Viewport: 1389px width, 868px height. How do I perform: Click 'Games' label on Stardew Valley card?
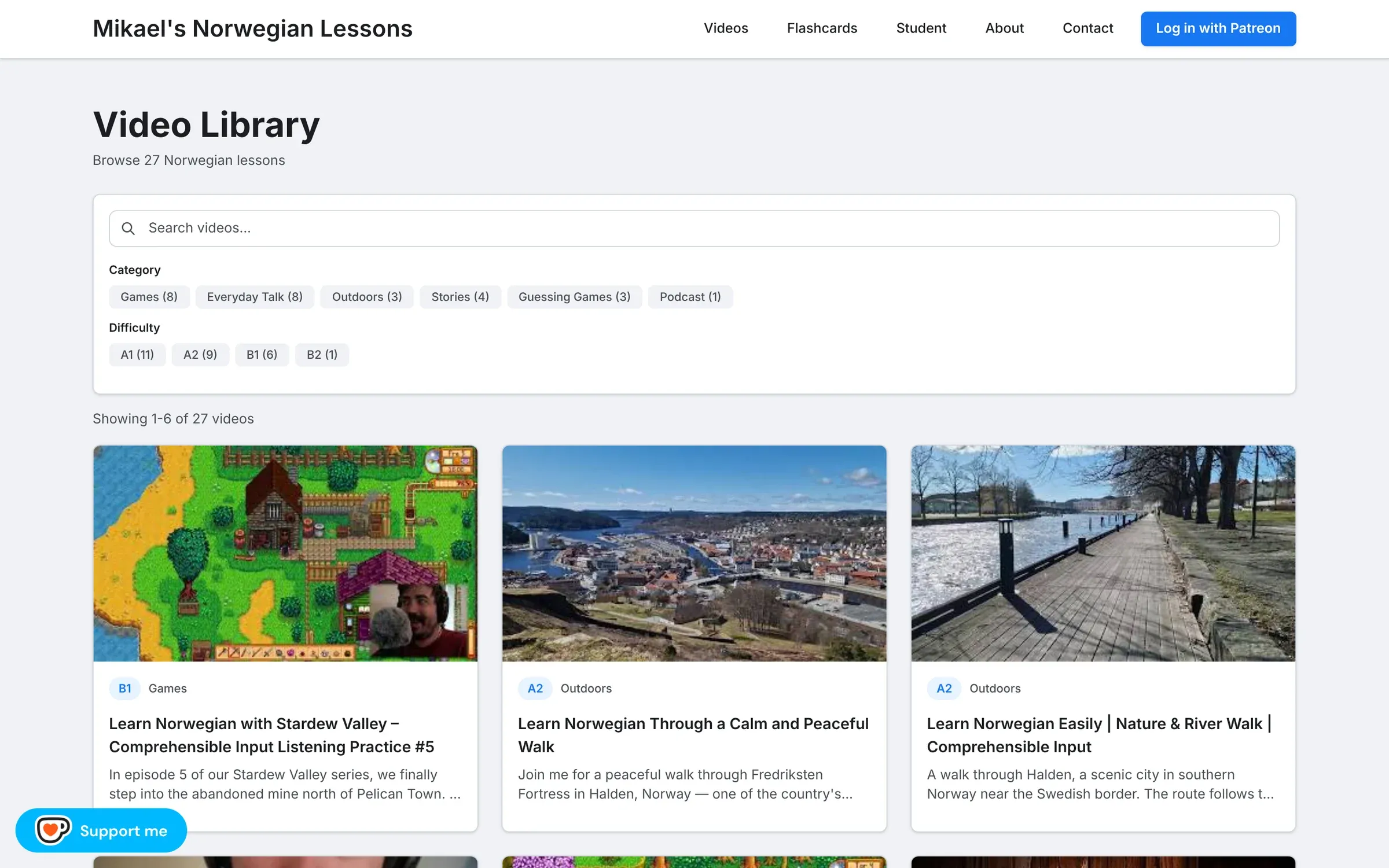168,689
